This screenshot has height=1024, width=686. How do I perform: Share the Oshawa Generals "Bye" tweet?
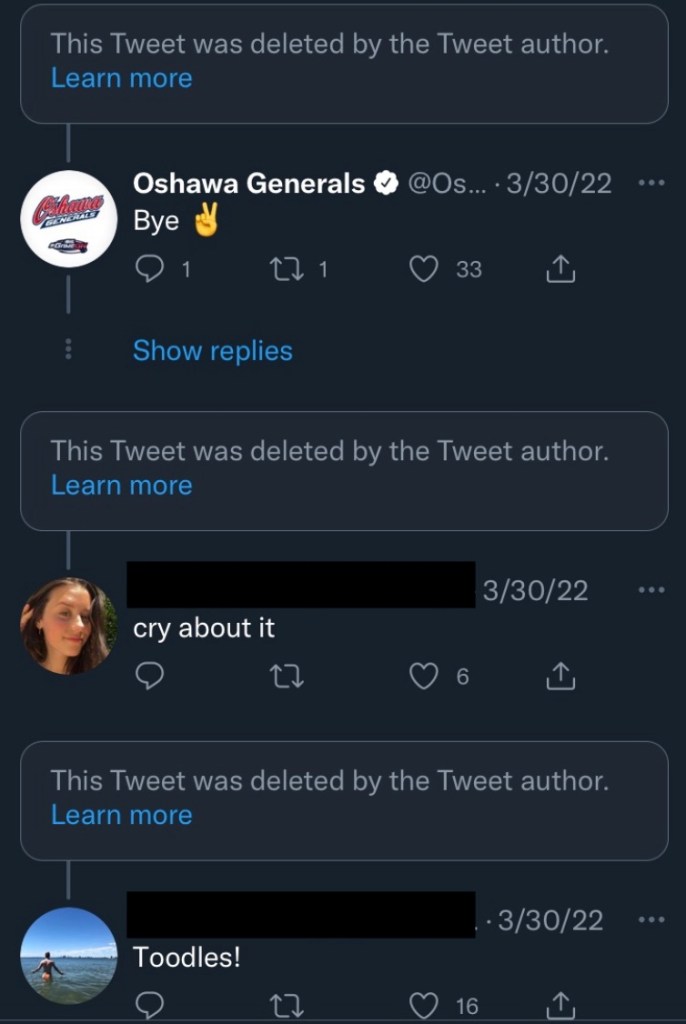561,269
